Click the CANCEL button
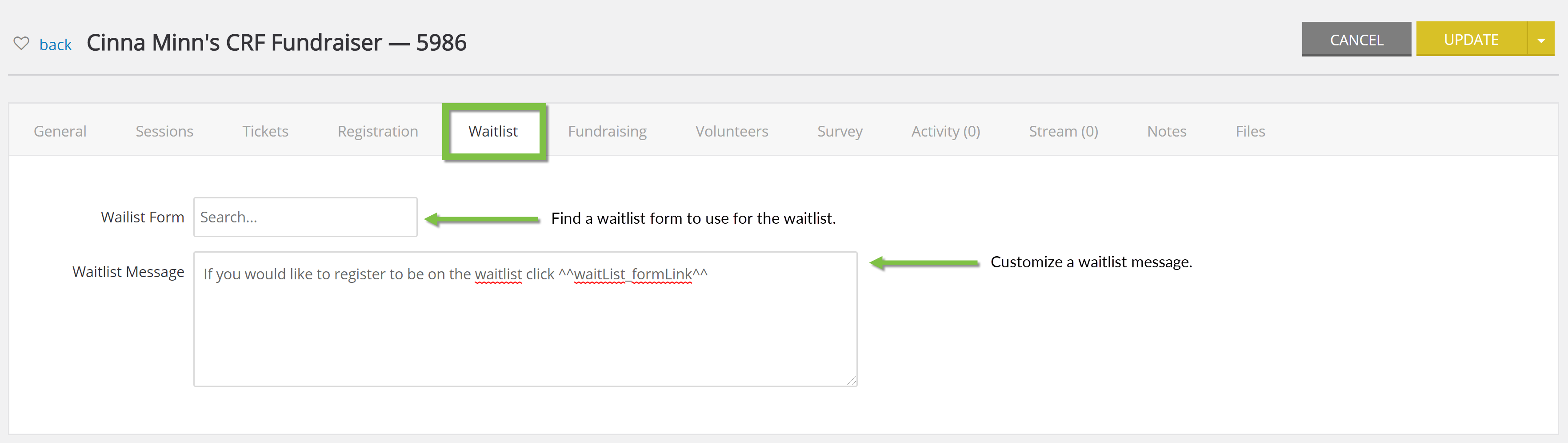Image resolution: width=1568 pixels, height=443 pixels. [x=1356, y=40]
